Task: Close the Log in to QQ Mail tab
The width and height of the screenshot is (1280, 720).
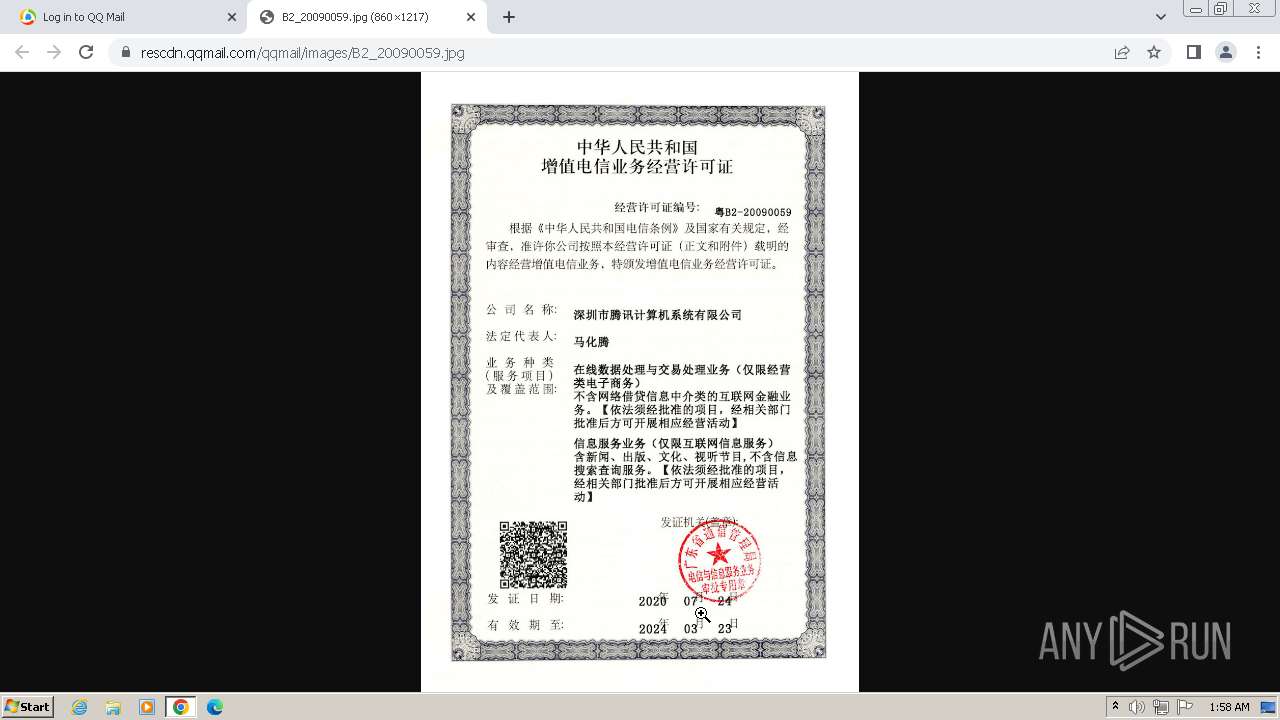Action: coord(231,17)
